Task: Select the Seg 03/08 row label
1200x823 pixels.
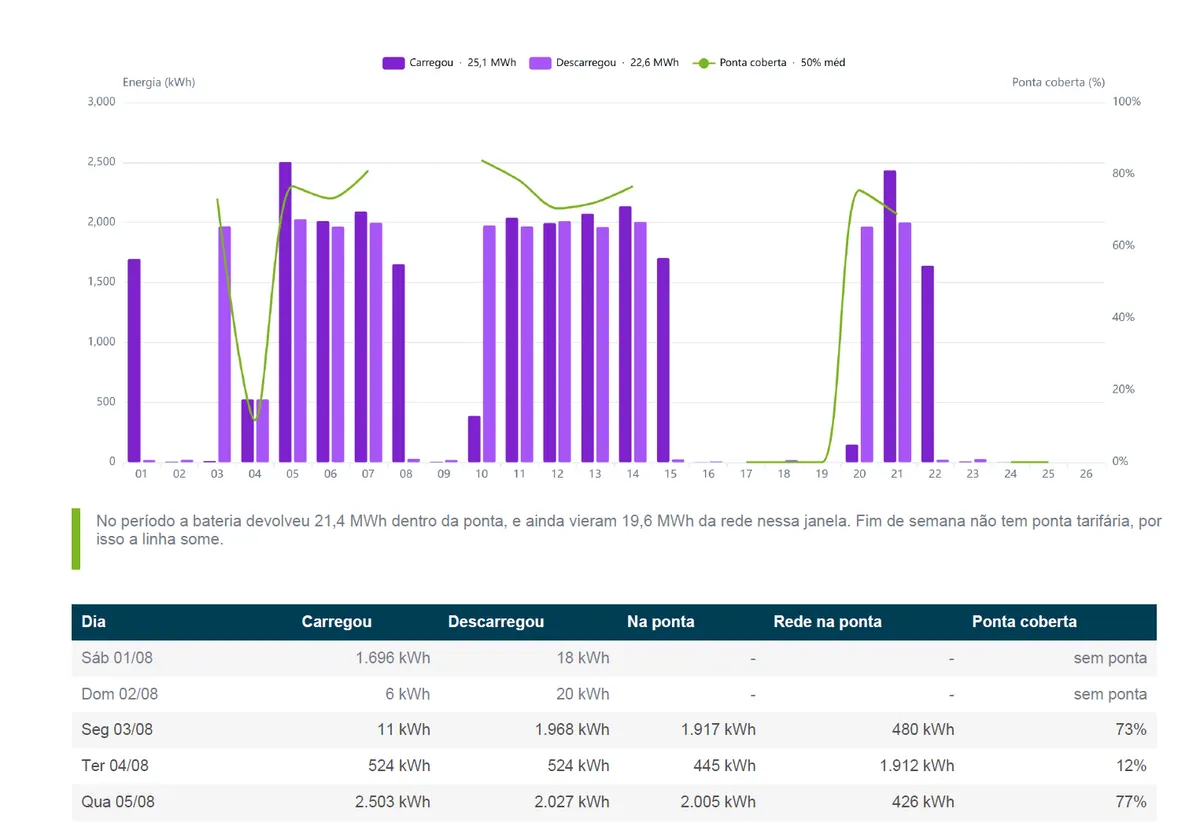Action: tap(117, 730)
